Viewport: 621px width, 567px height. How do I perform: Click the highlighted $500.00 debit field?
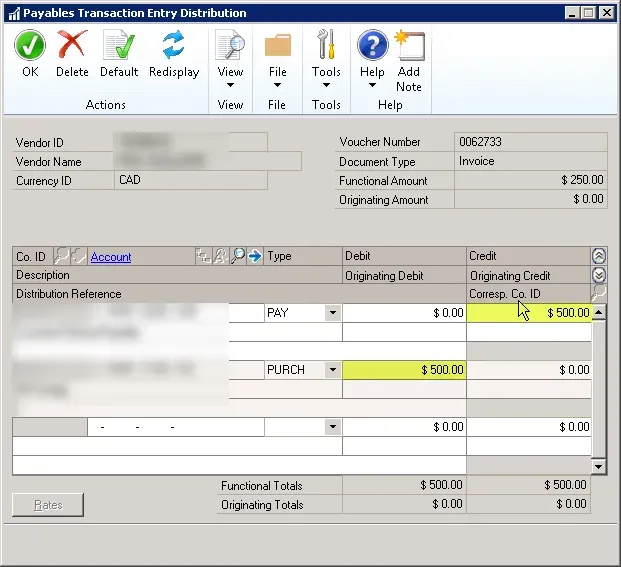pyautogui.click(x=404, y=370)
